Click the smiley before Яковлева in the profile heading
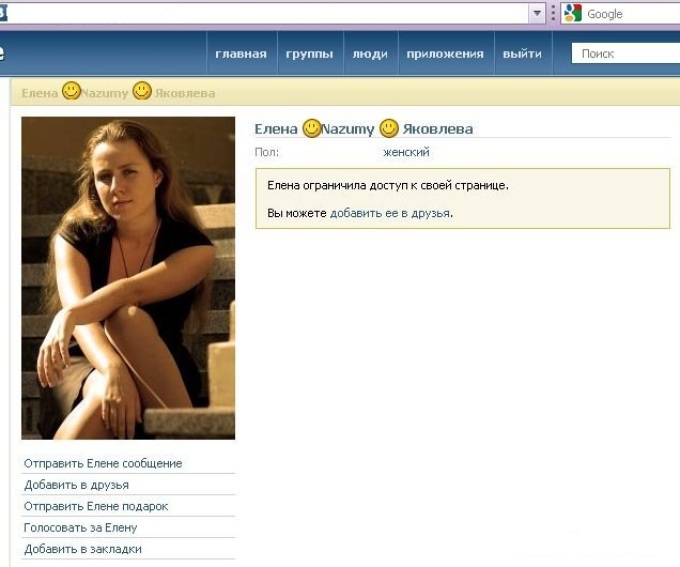This screenshot has height=567, width=680. 389,128
